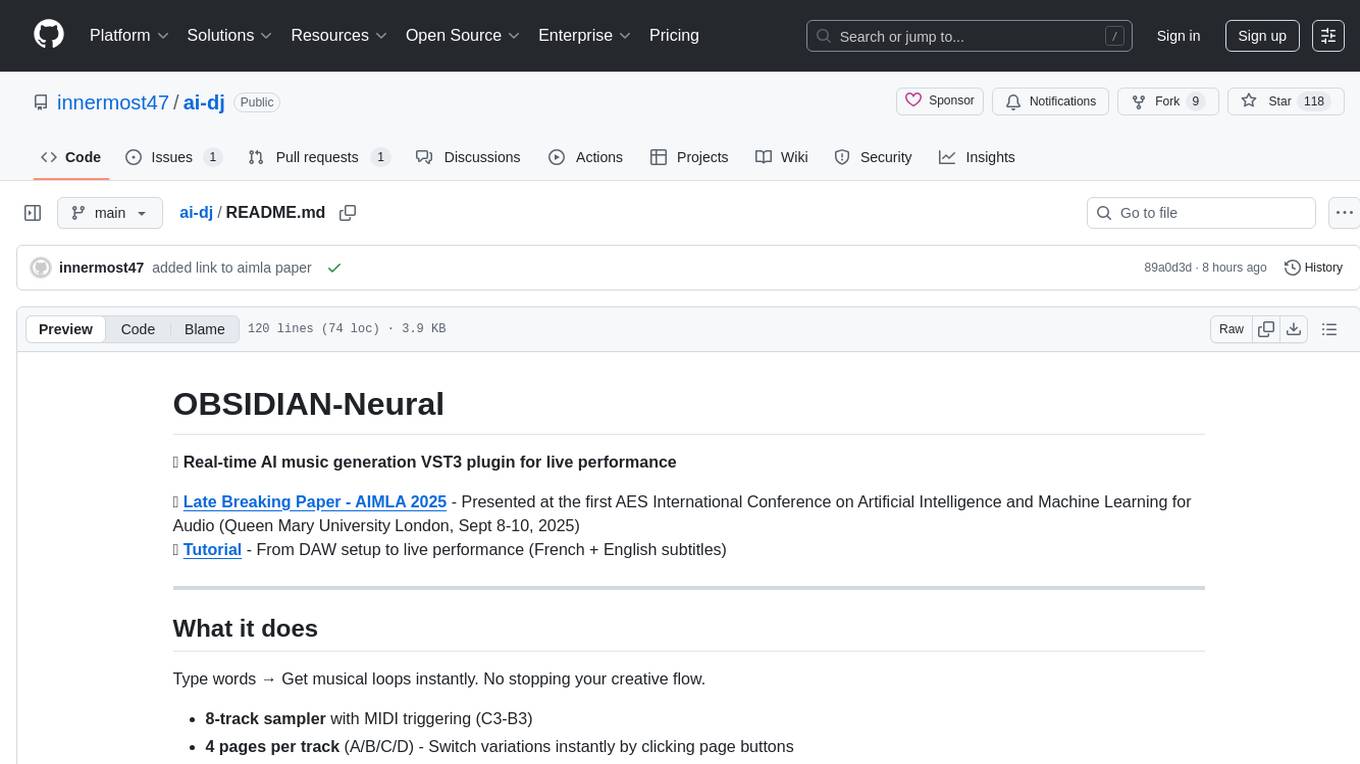Expand the Enterprise menu
This screenshot has width=1360, height=764.
(x=585, y=35)
